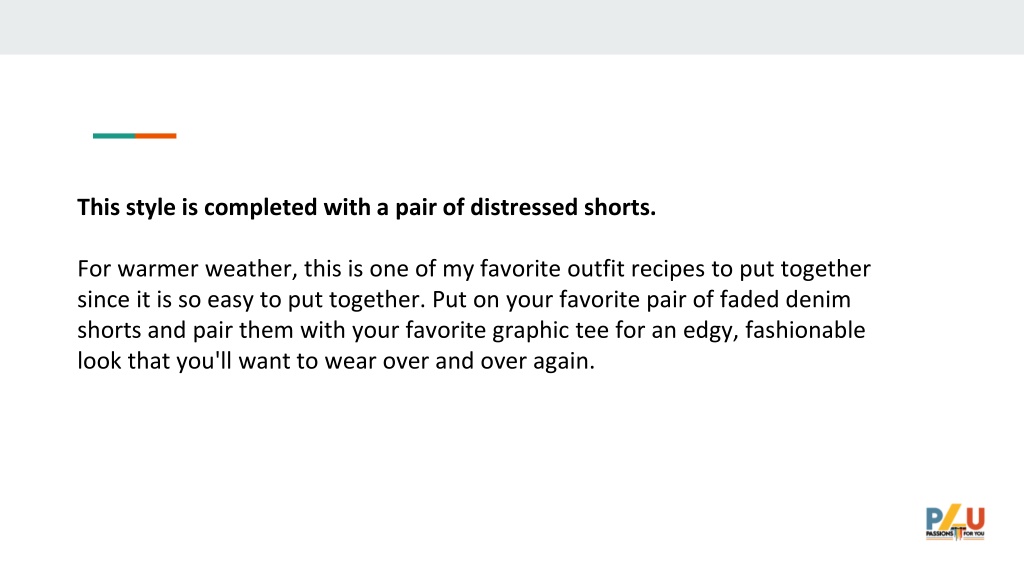Click the yellow slash in logo
This screenshot has width=1024, height=576.
950,517
